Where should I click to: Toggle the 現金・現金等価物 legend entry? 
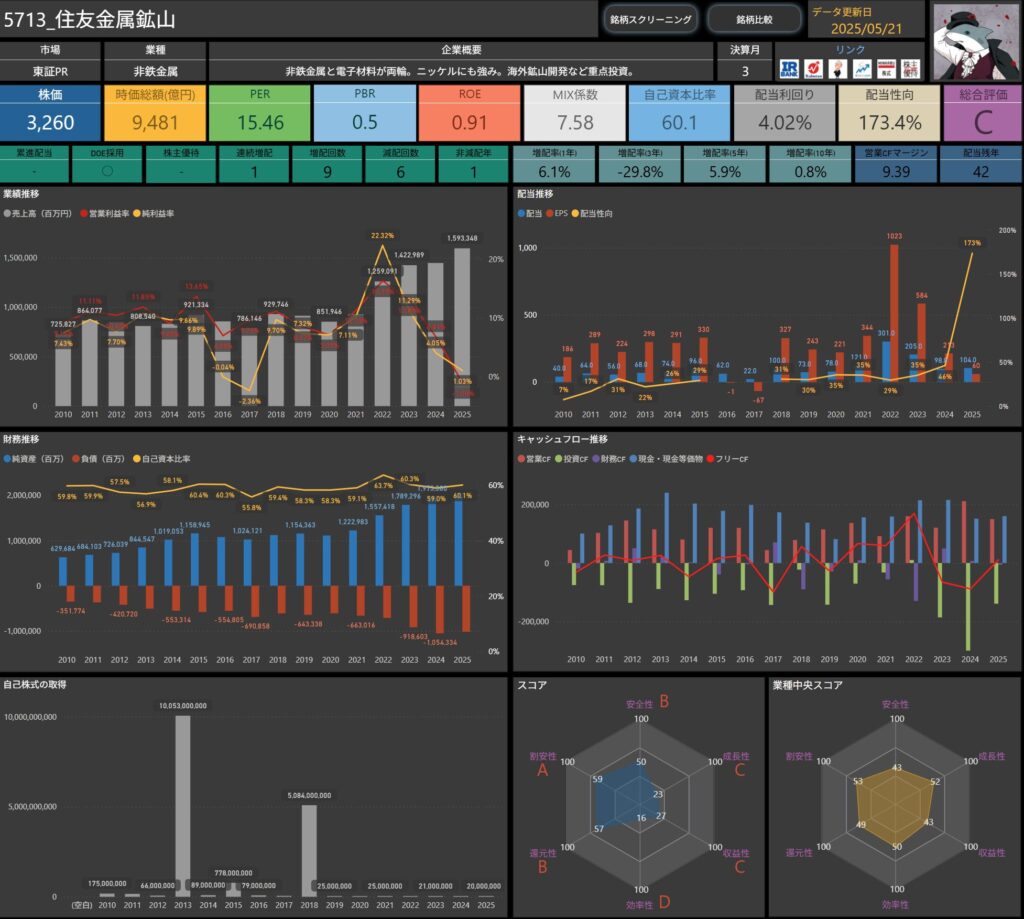point(666,459)
